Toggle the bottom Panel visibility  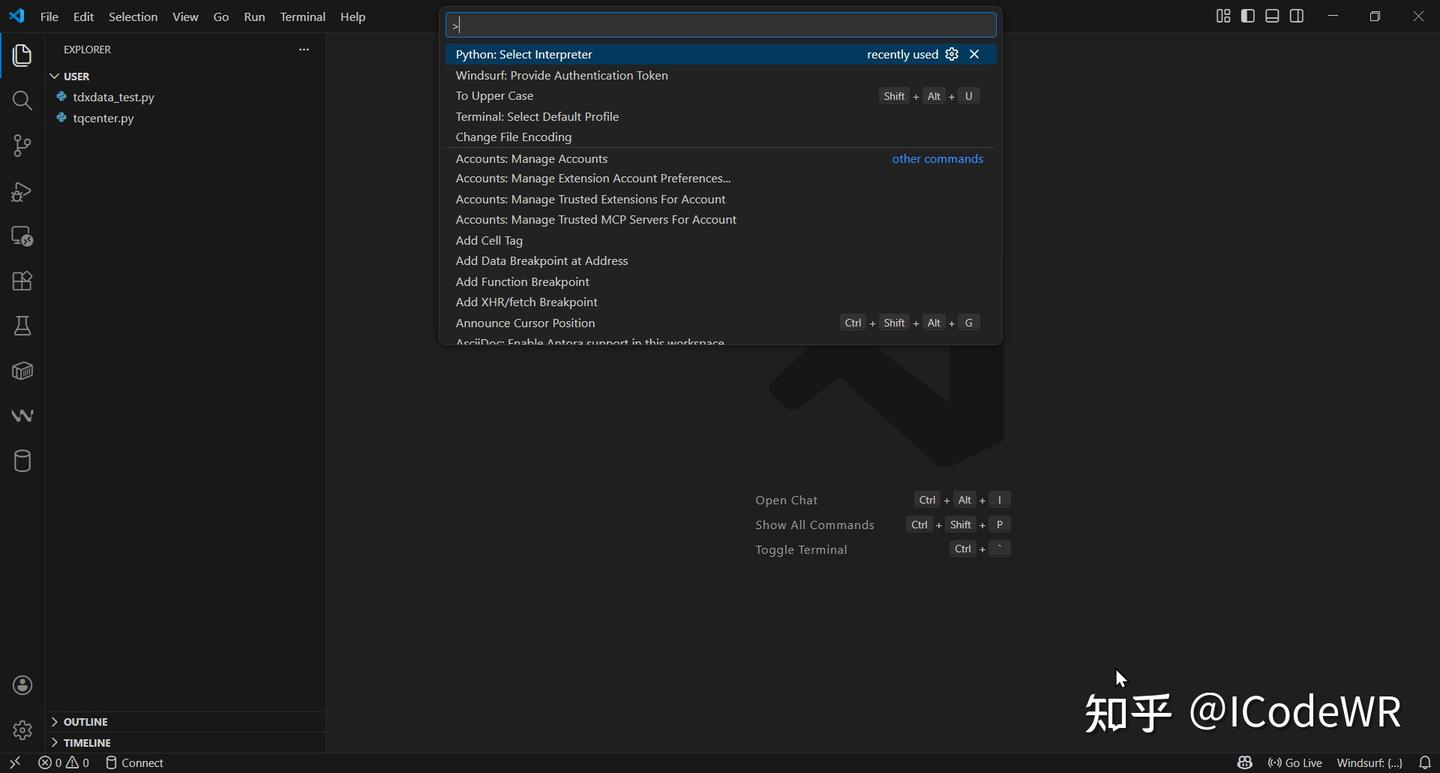(x=1272, y=16)
